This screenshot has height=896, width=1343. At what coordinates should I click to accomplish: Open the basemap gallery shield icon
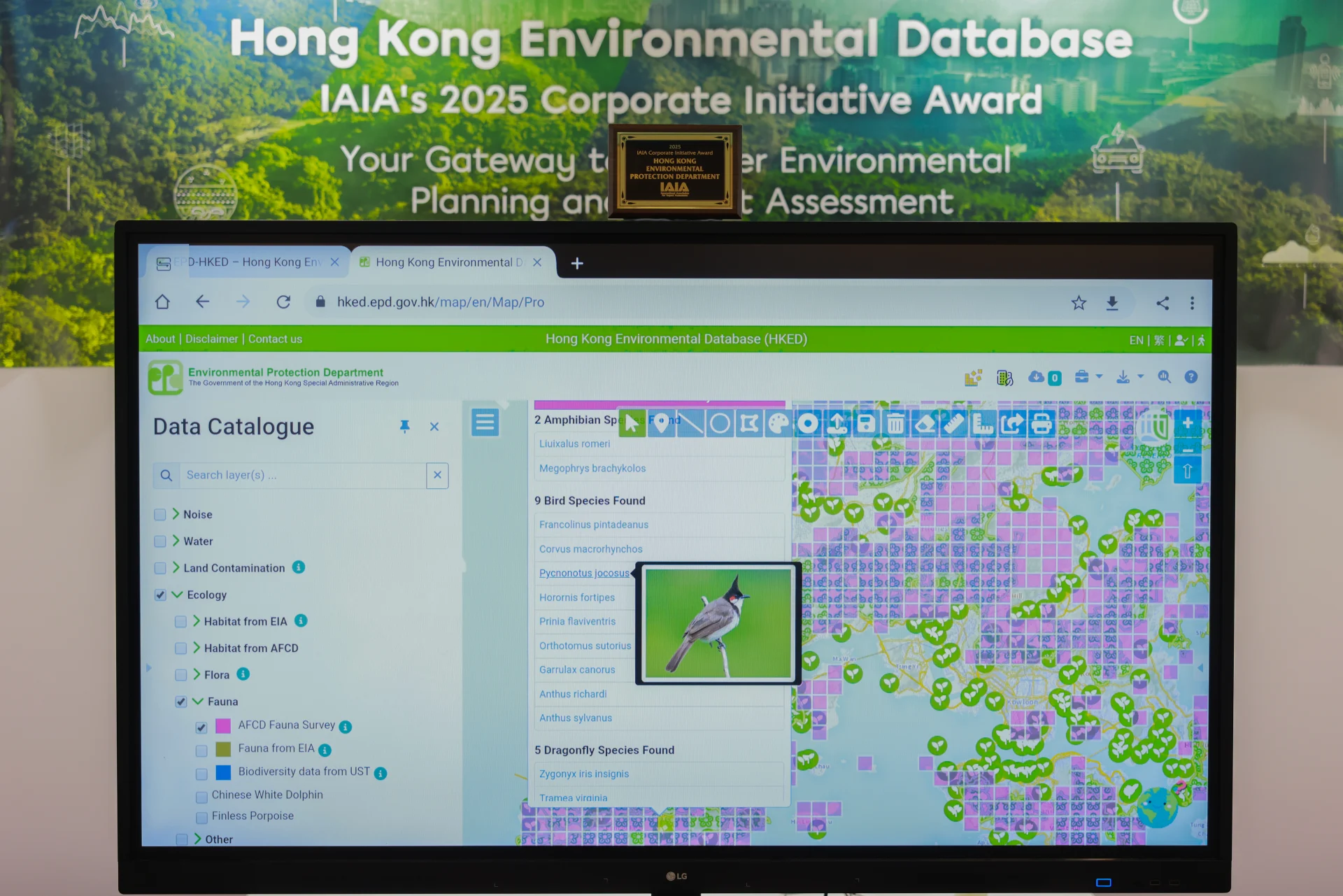click(x=1154, y=425)
